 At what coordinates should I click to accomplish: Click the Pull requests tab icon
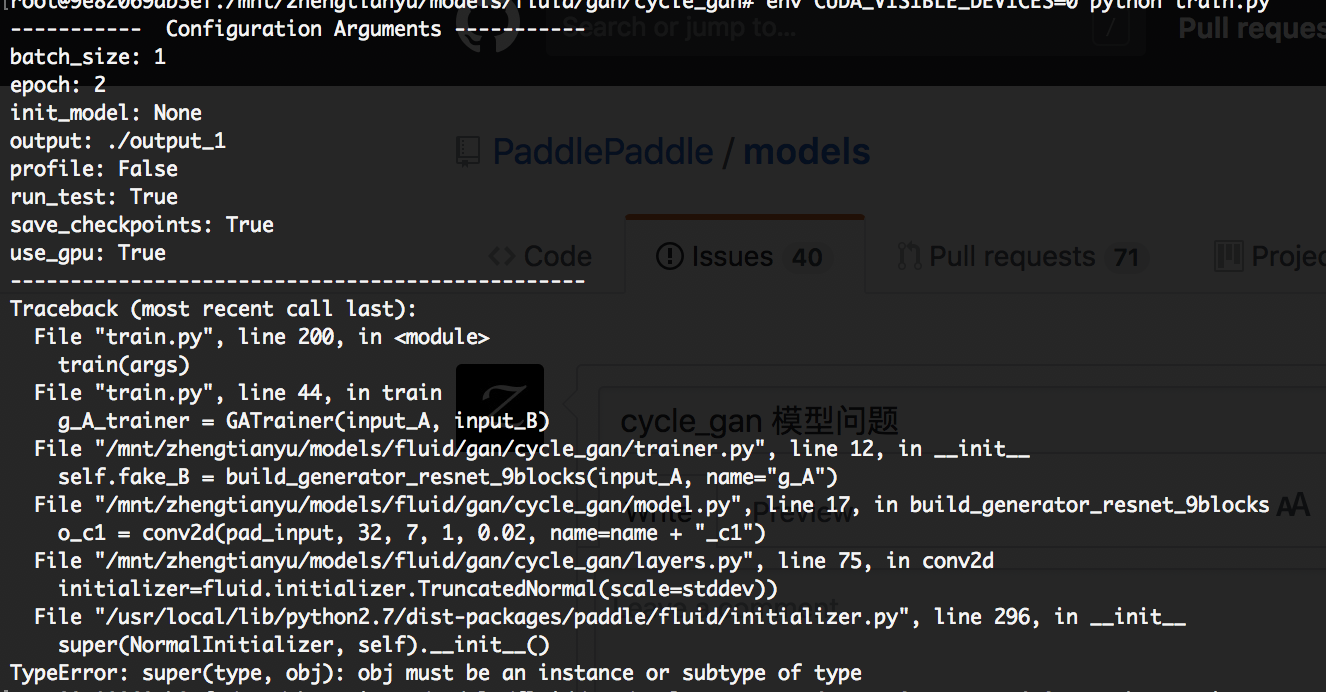click(909, 256)
